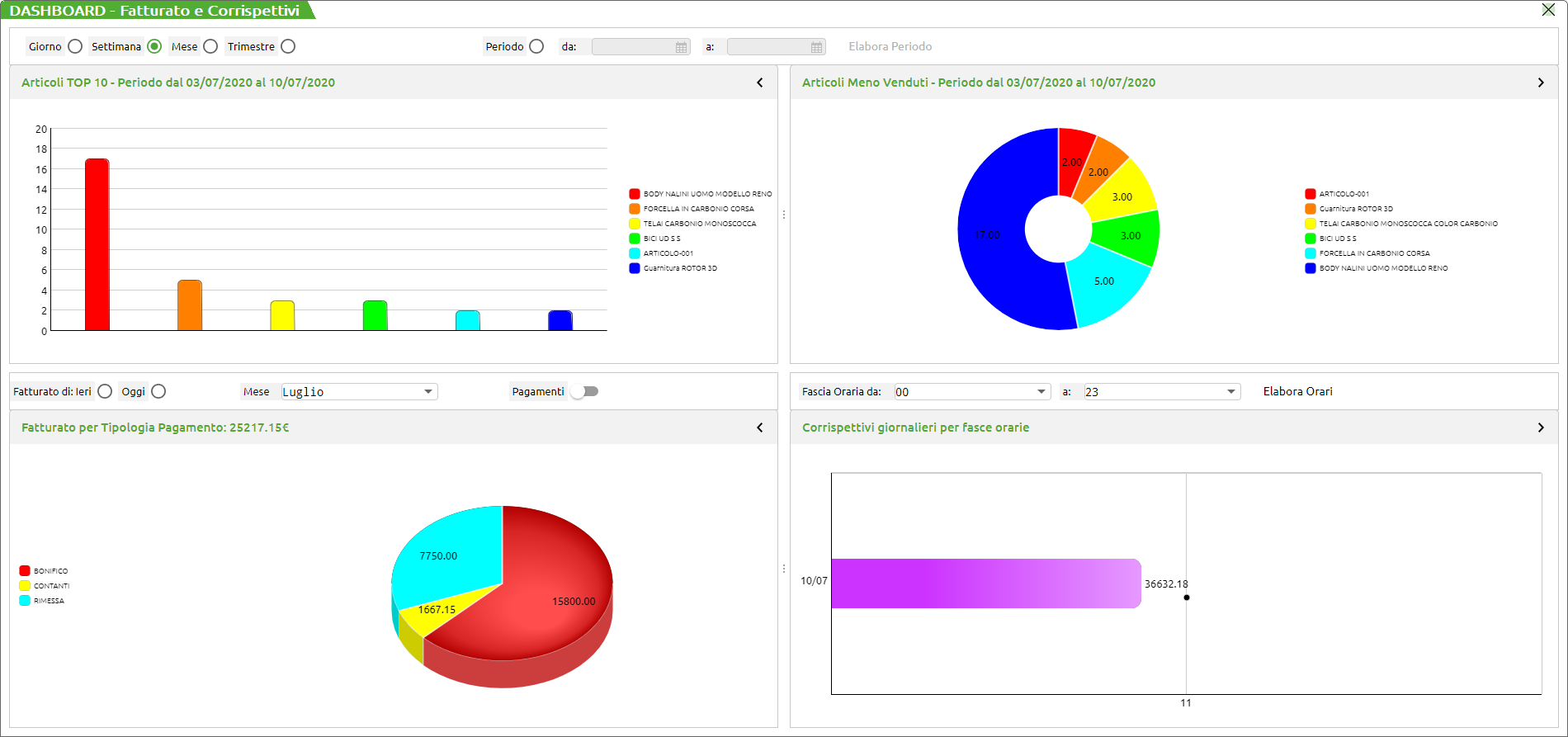Click left chevron on Fatturato per Tipologia panel
Image resolution: width=1568 pixels, height=737 pixels.
tap(760, 428)
